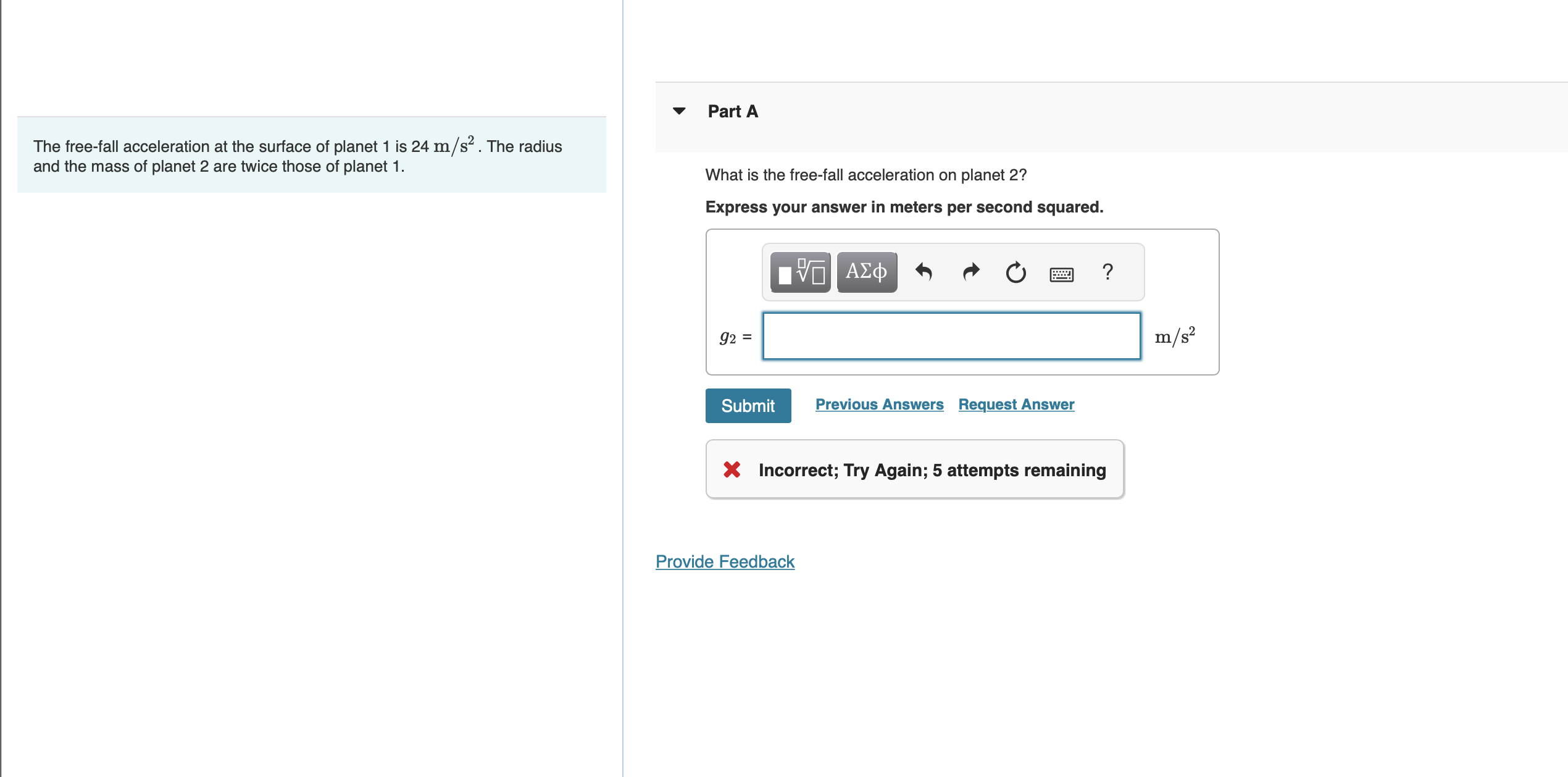This screenshot has width=1568, height=777.
Task: Click the Incorrect; Try Again message box
Action: [x=932, y=470]
